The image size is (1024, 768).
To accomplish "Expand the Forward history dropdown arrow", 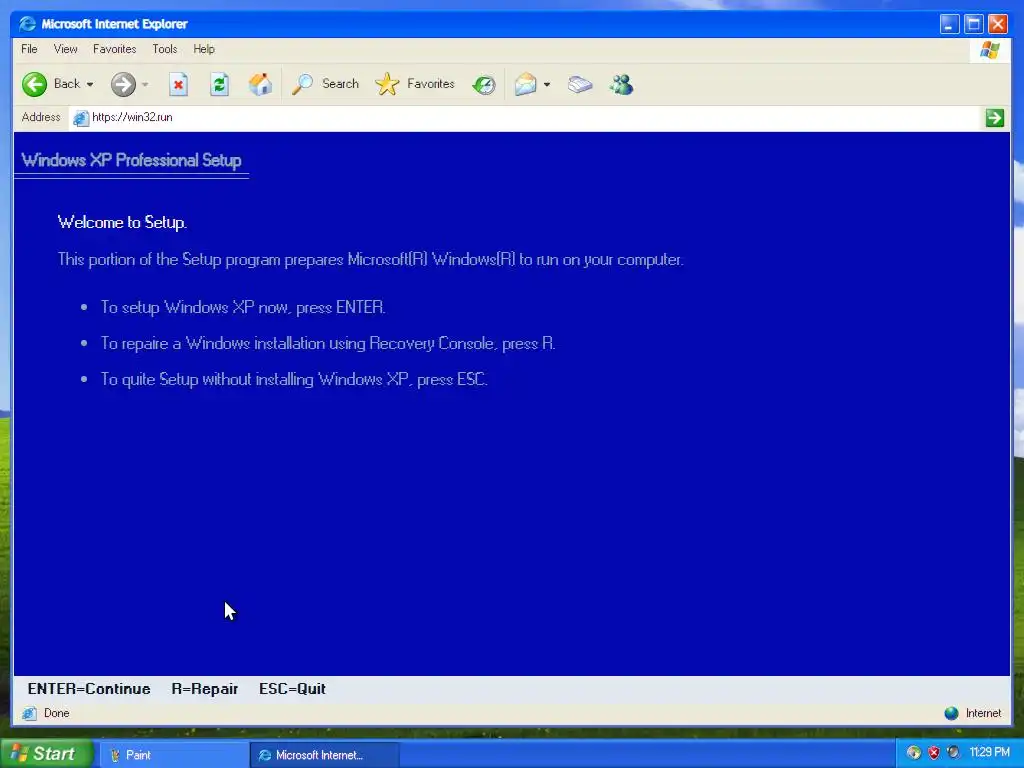I will pos(145,84).
